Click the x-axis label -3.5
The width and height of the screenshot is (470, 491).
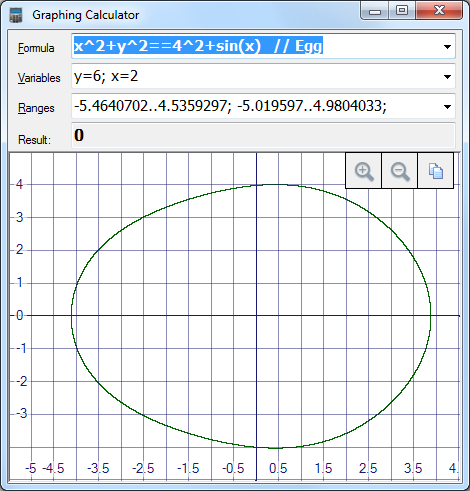98,468
